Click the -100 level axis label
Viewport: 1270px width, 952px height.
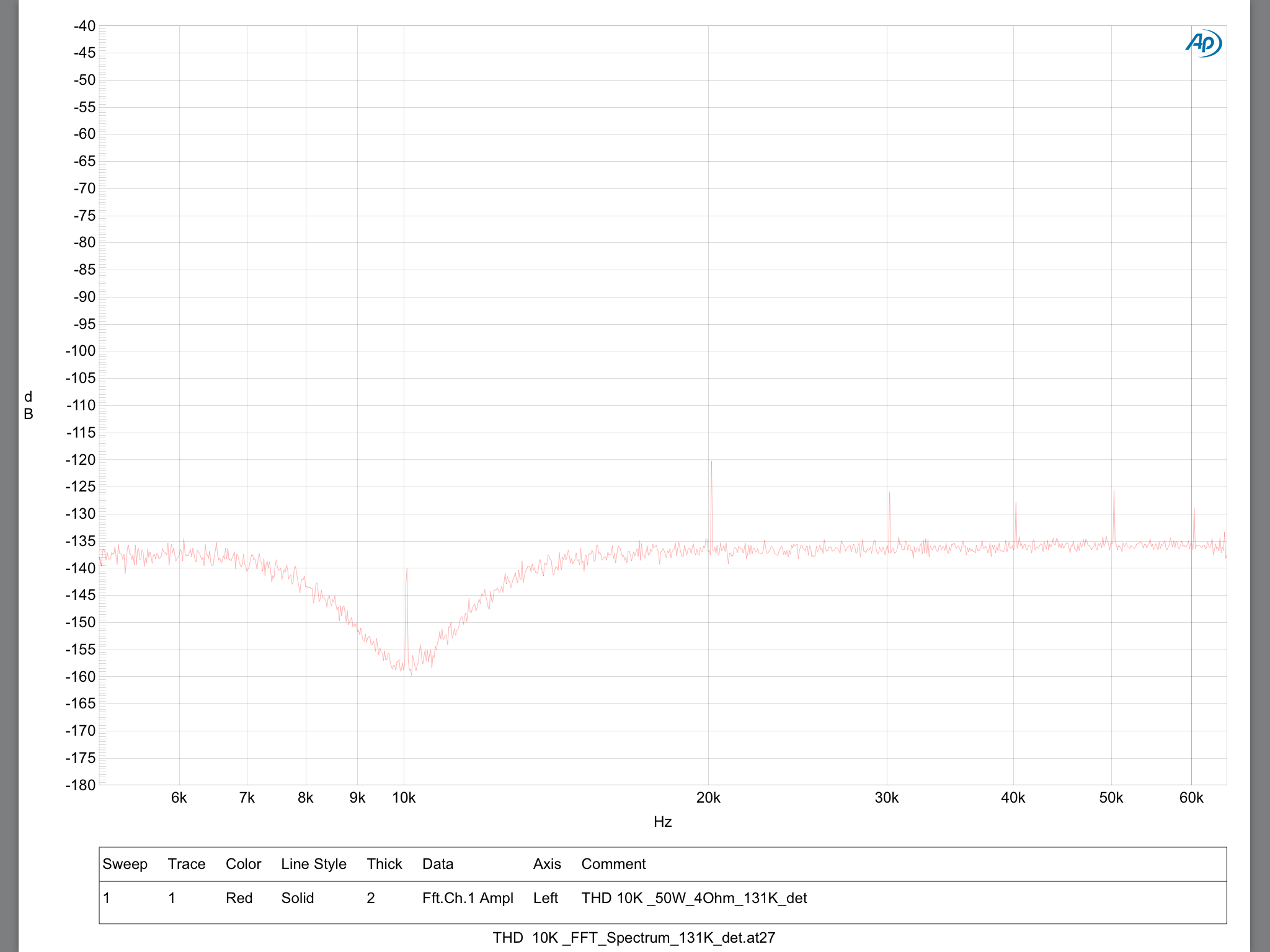[x=81, y=351]
